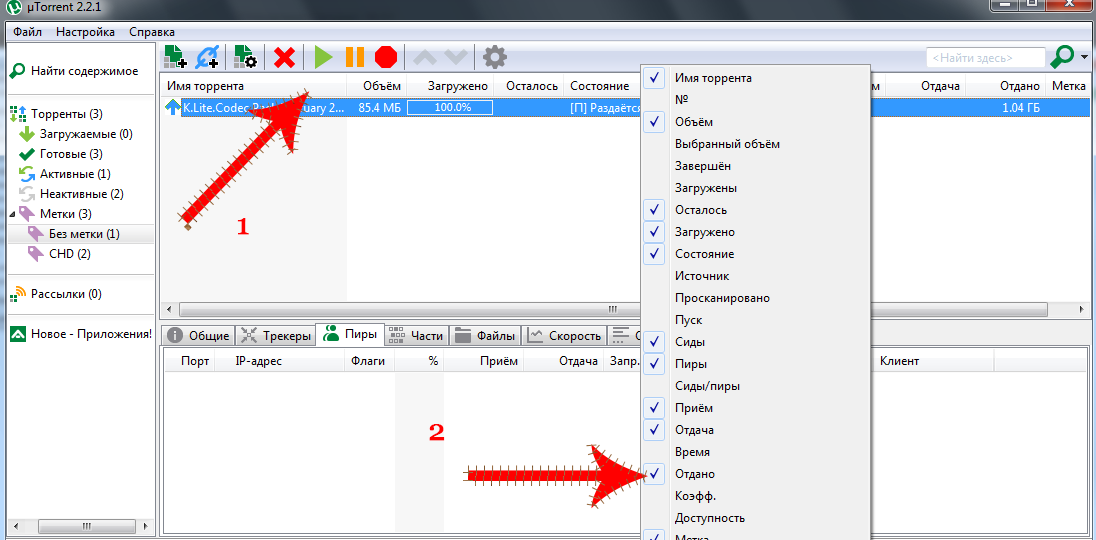This screenshot has height=540, width=1096.
Task: Click the red X Remove Torrent icon
Action: point(284,57)
